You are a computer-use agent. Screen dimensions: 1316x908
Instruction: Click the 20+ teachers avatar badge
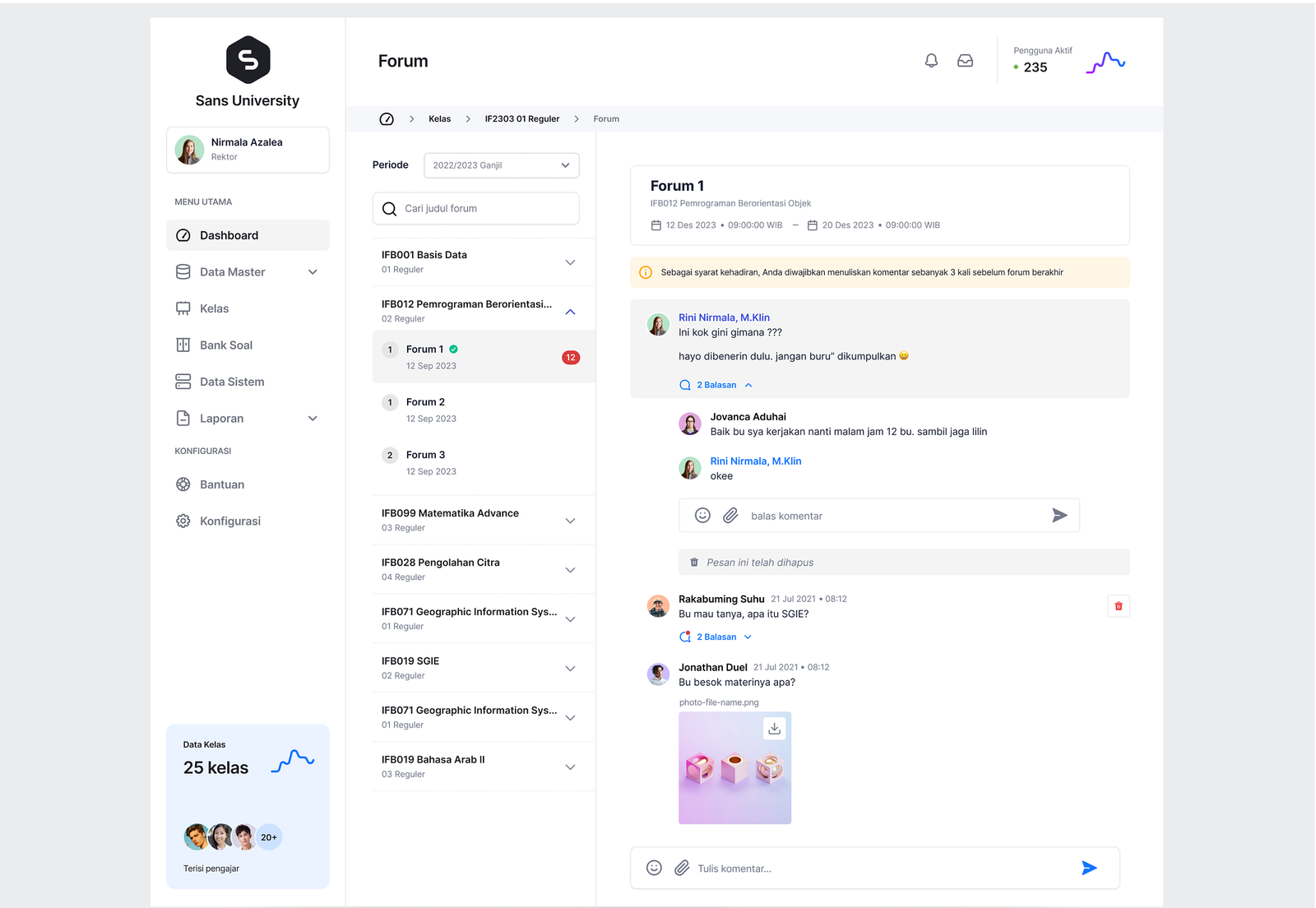pyautogui.click(x=269, y=837)
